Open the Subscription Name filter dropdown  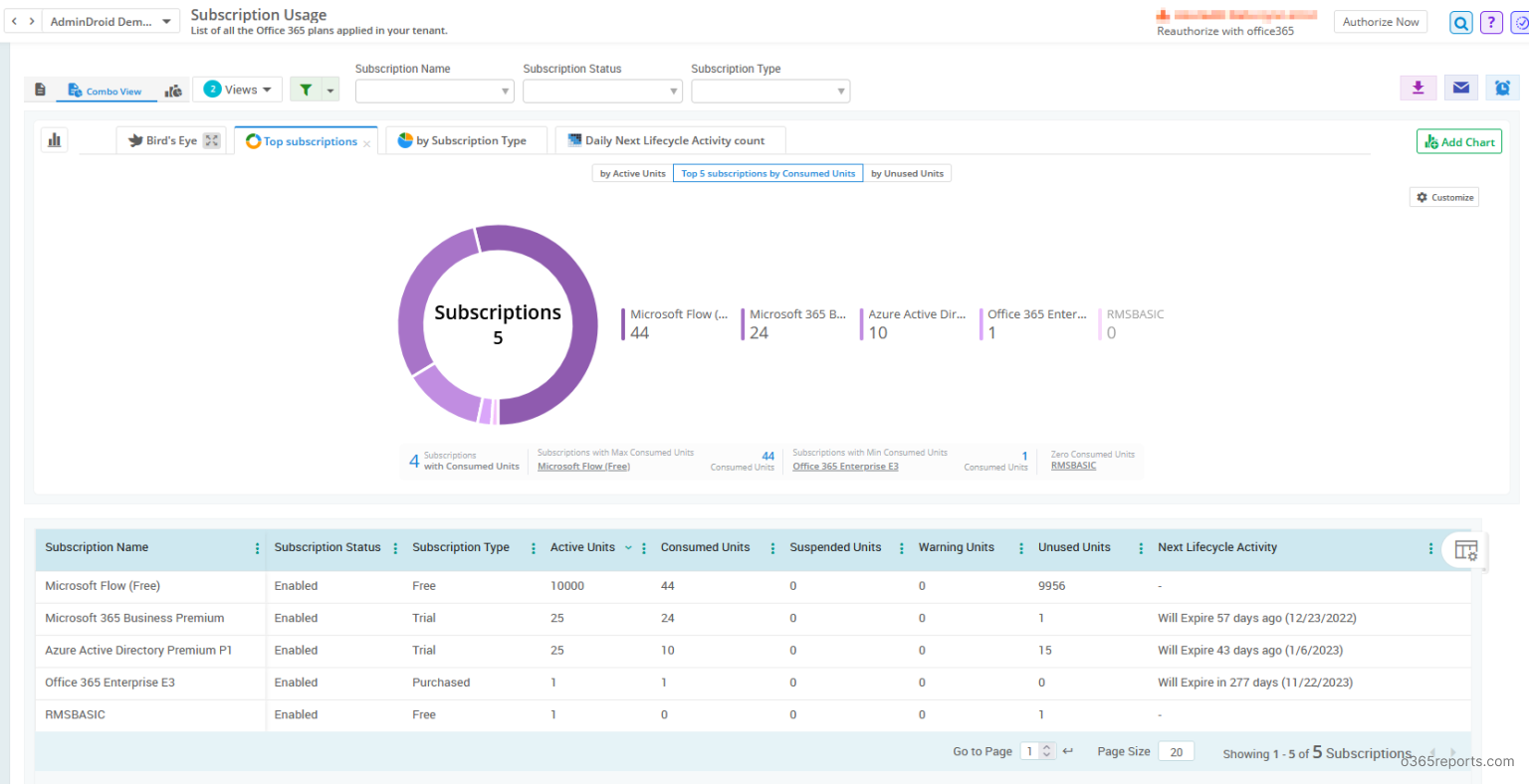434,92
